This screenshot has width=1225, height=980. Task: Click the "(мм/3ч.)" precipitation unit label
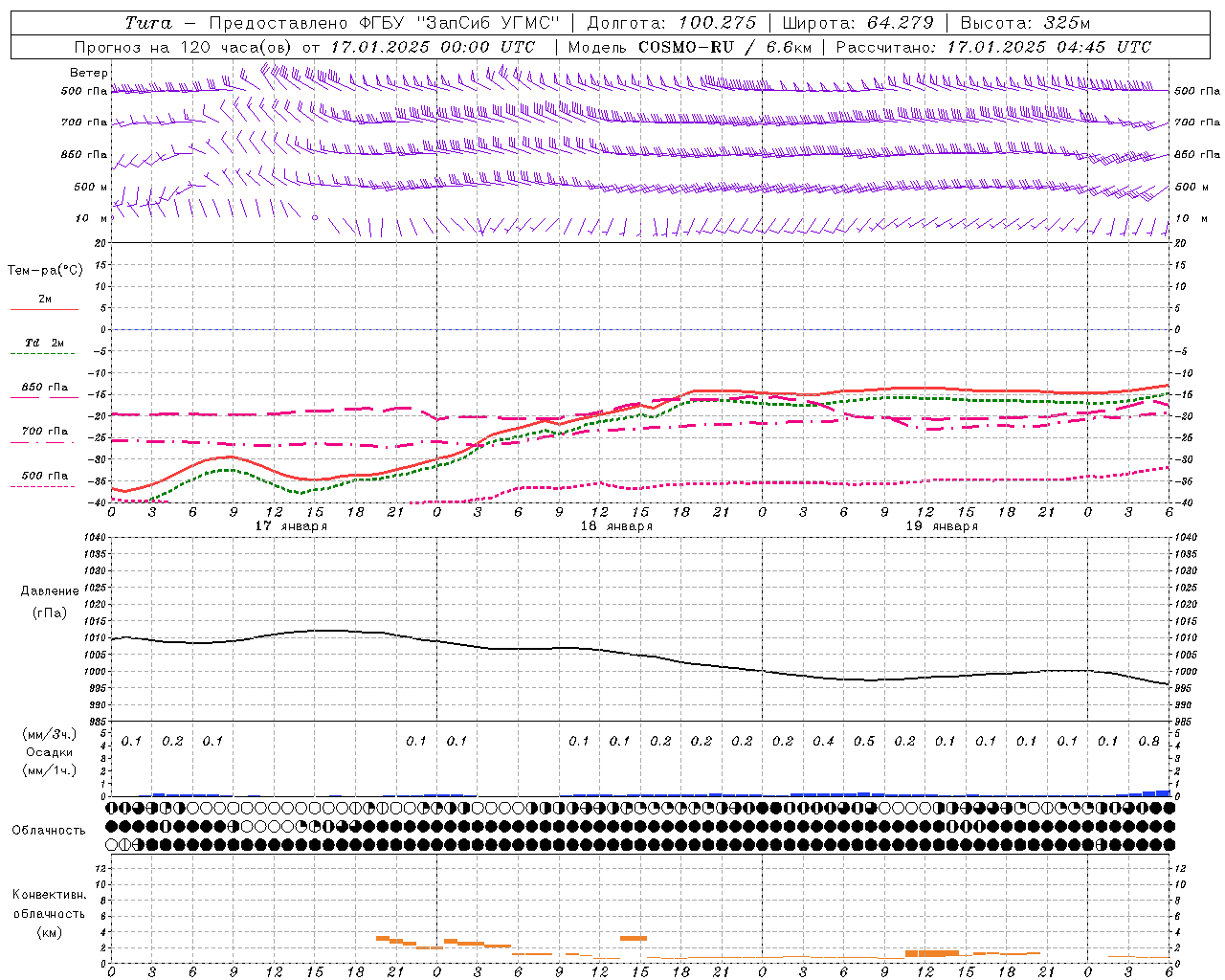tap(49, 734)
